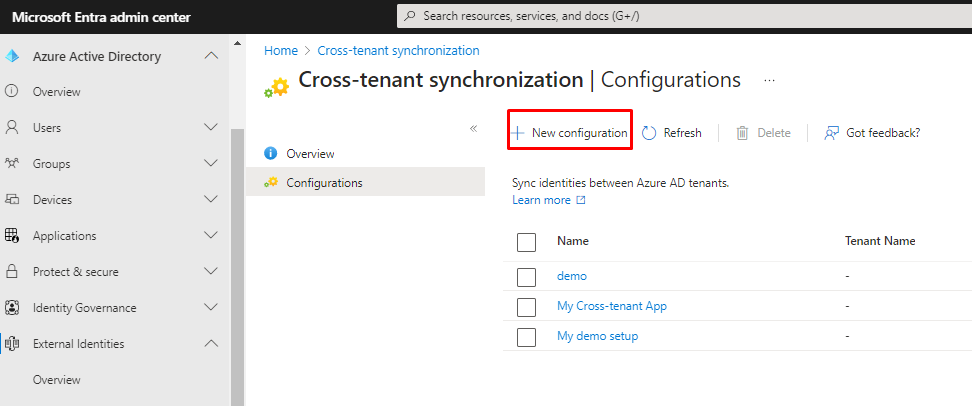Screen dimensions: 972x406
Task: Click the Azure Active Directory diamond icon
Action: (x=13, y=56)
